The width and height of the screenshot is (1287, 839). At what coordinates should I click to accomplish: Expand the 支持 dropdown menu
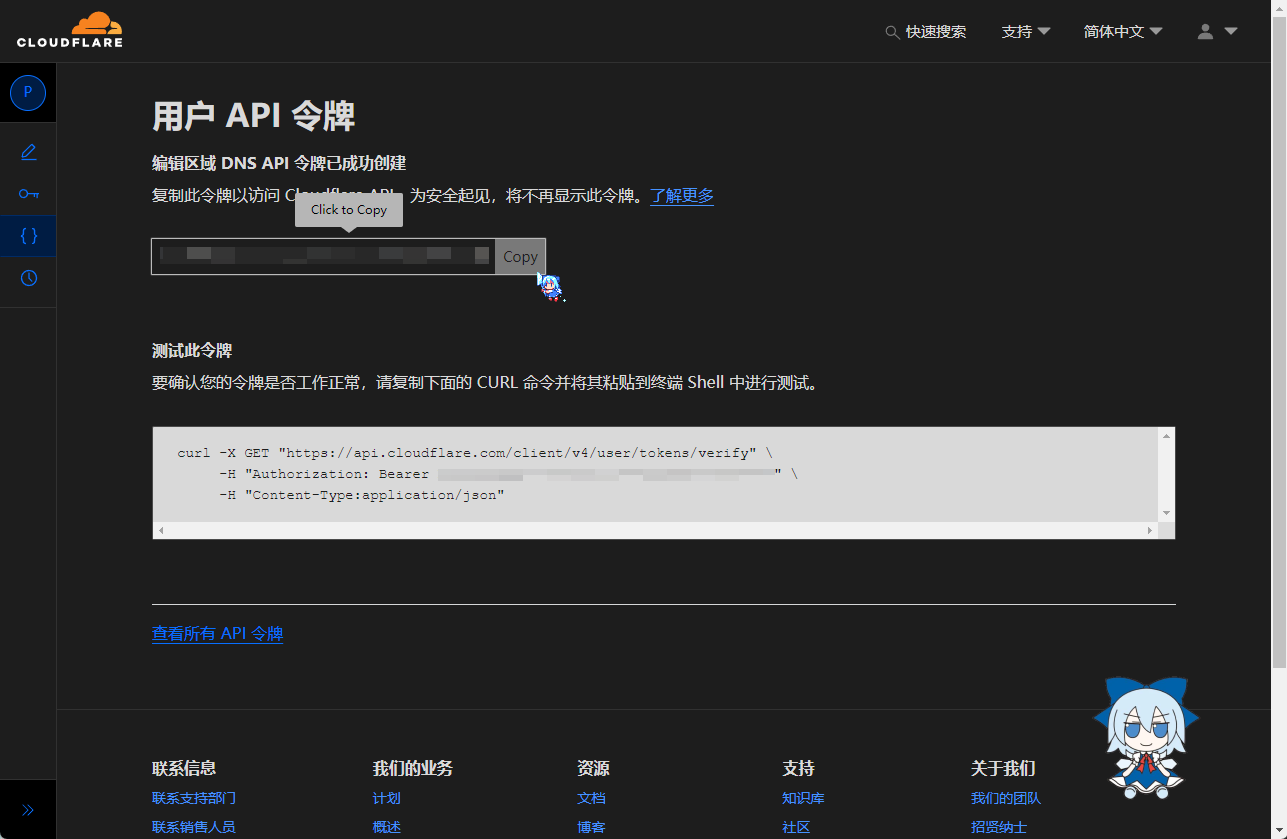[x=1025, y=32]
